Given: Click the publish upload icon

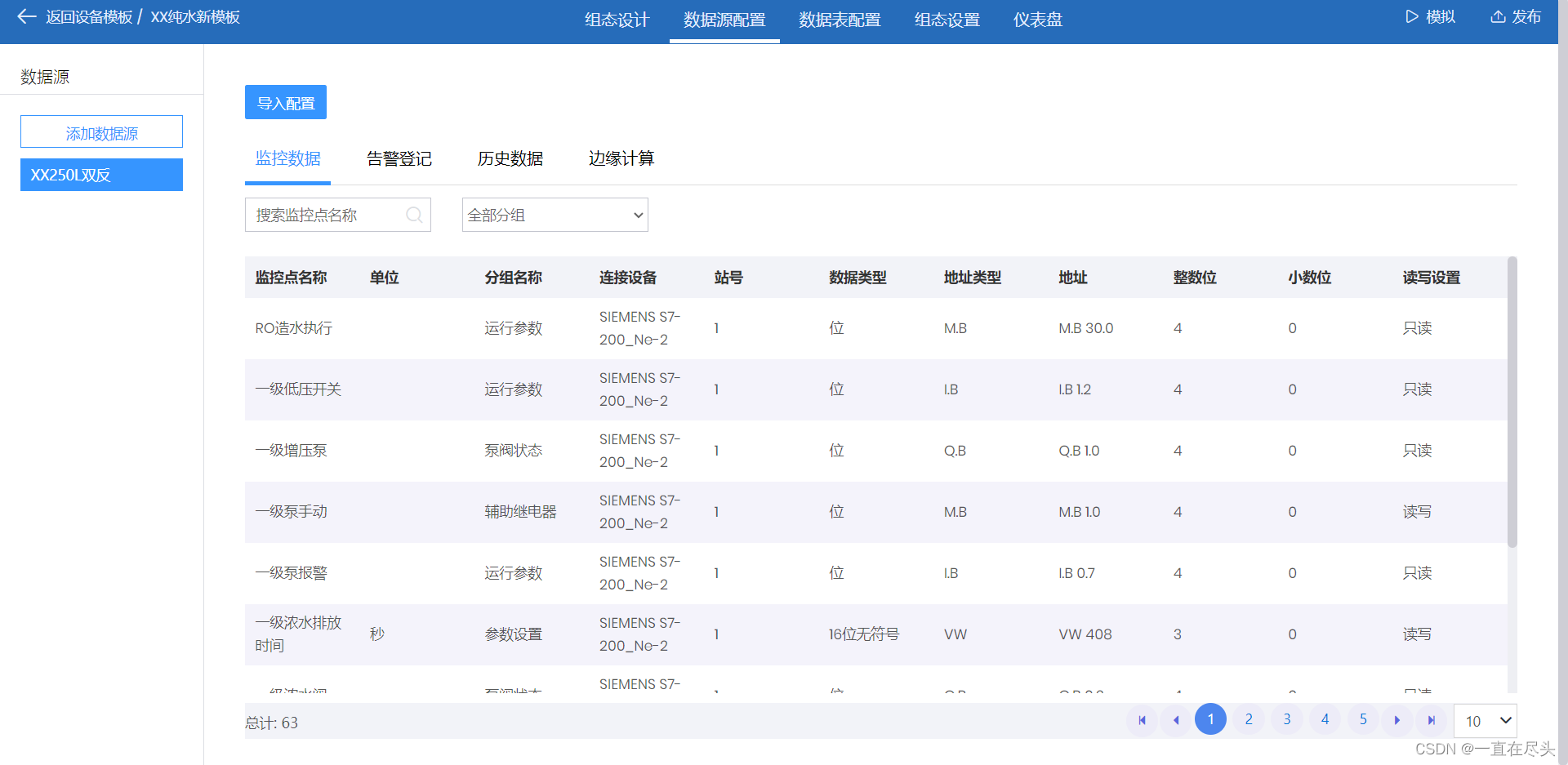Looking at the screenshot, I should coord(1498,16).
